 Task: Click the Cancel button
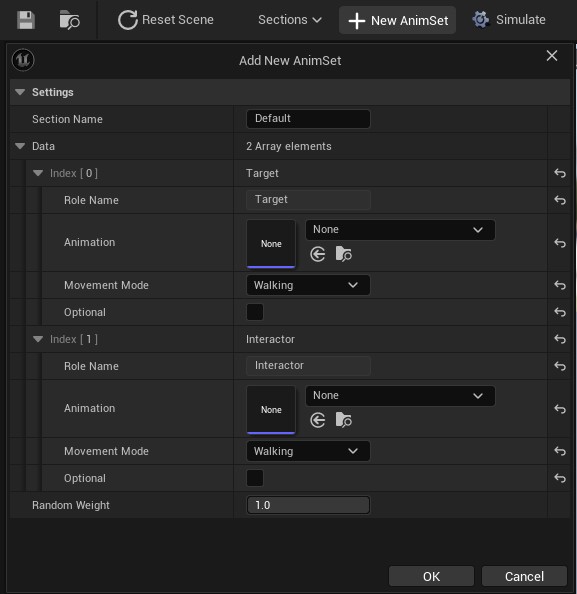pos(524,576)
